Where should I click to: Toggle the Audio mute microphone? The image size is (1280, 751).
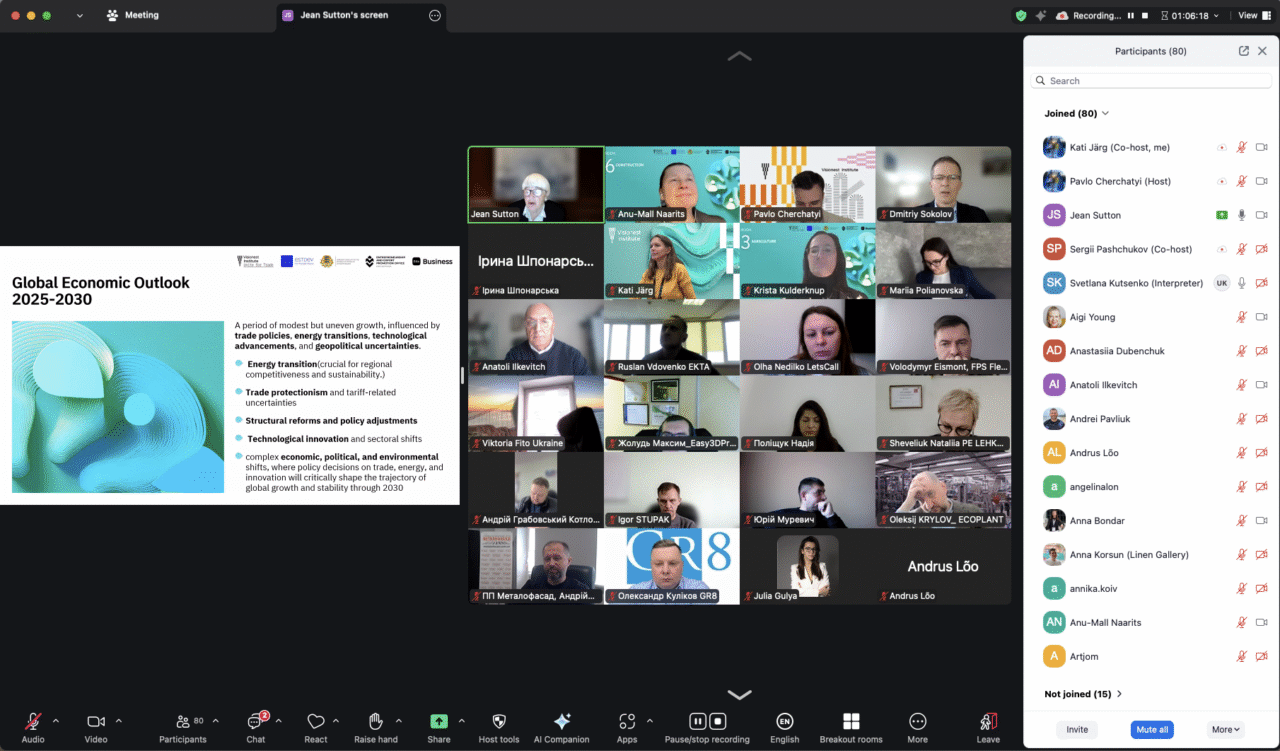(x=33, y=722)
